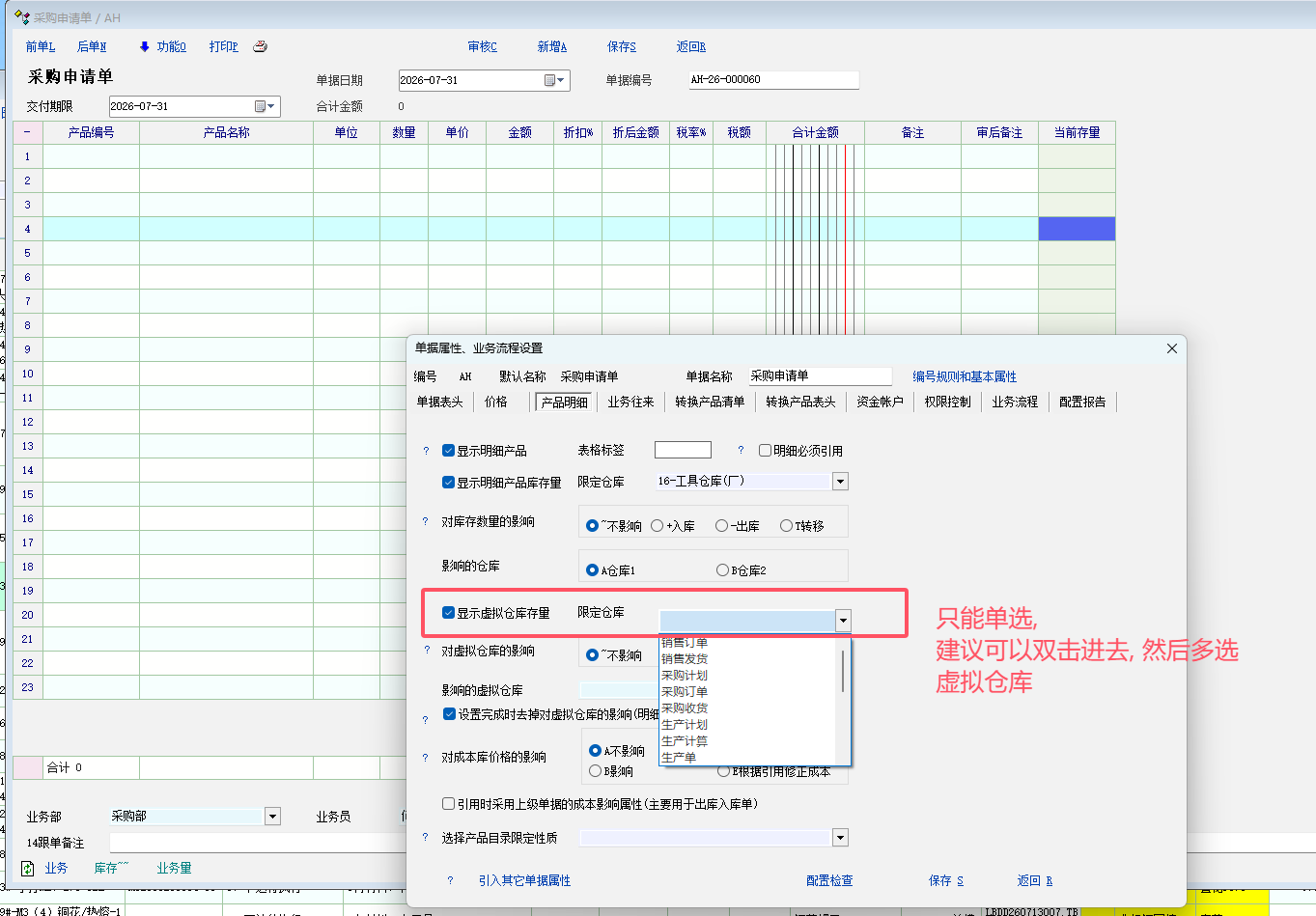This screenshot has width=1316, height=916.
Task: Close the 单据属性、业务流程设置 dialog
Action: click(x=1172, y=348)
